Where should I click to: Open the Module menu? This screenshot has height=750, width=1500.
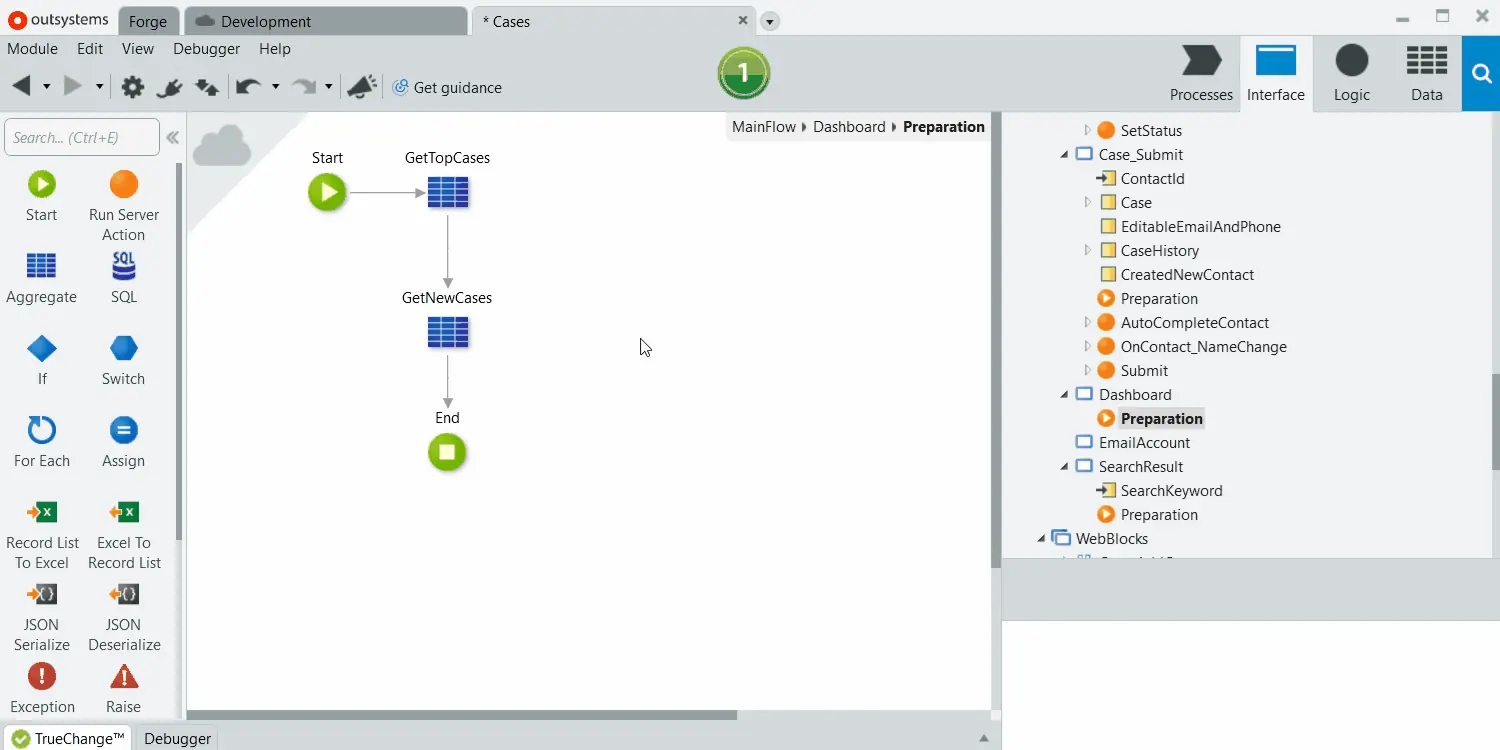click(x=32, y=48)
